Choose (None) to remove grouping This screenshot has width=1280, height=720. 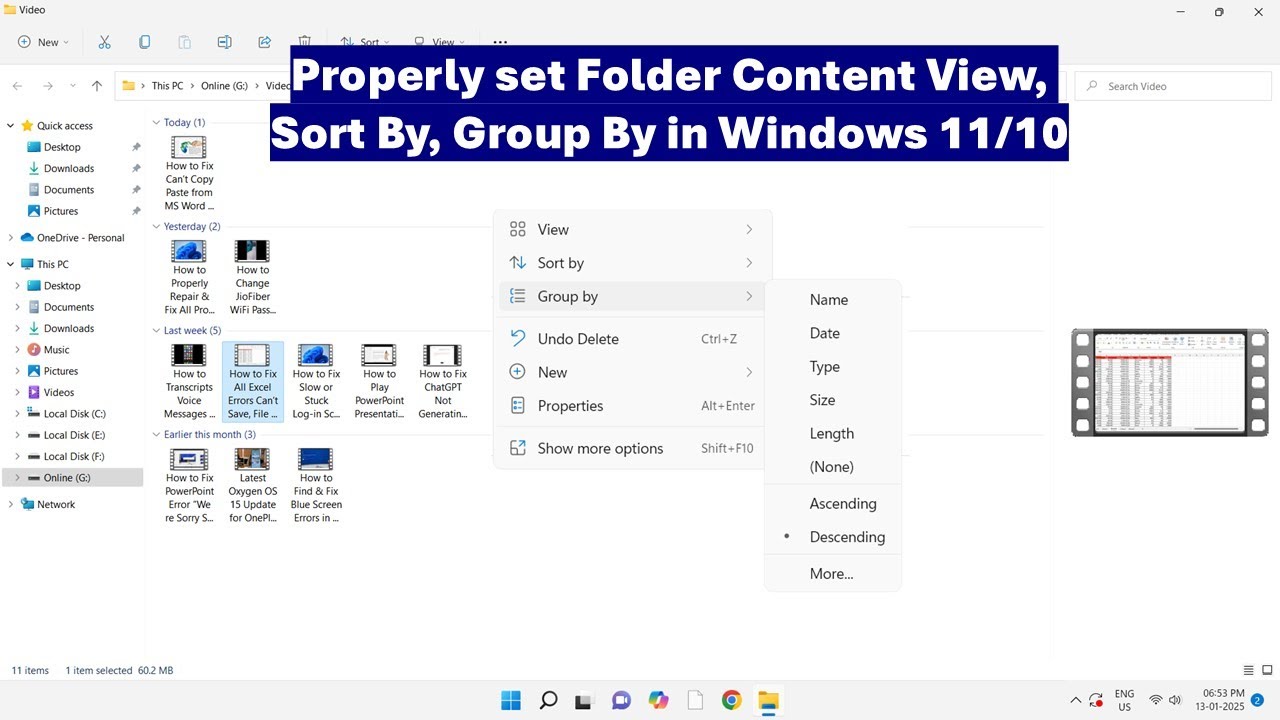tap(833, 467)
